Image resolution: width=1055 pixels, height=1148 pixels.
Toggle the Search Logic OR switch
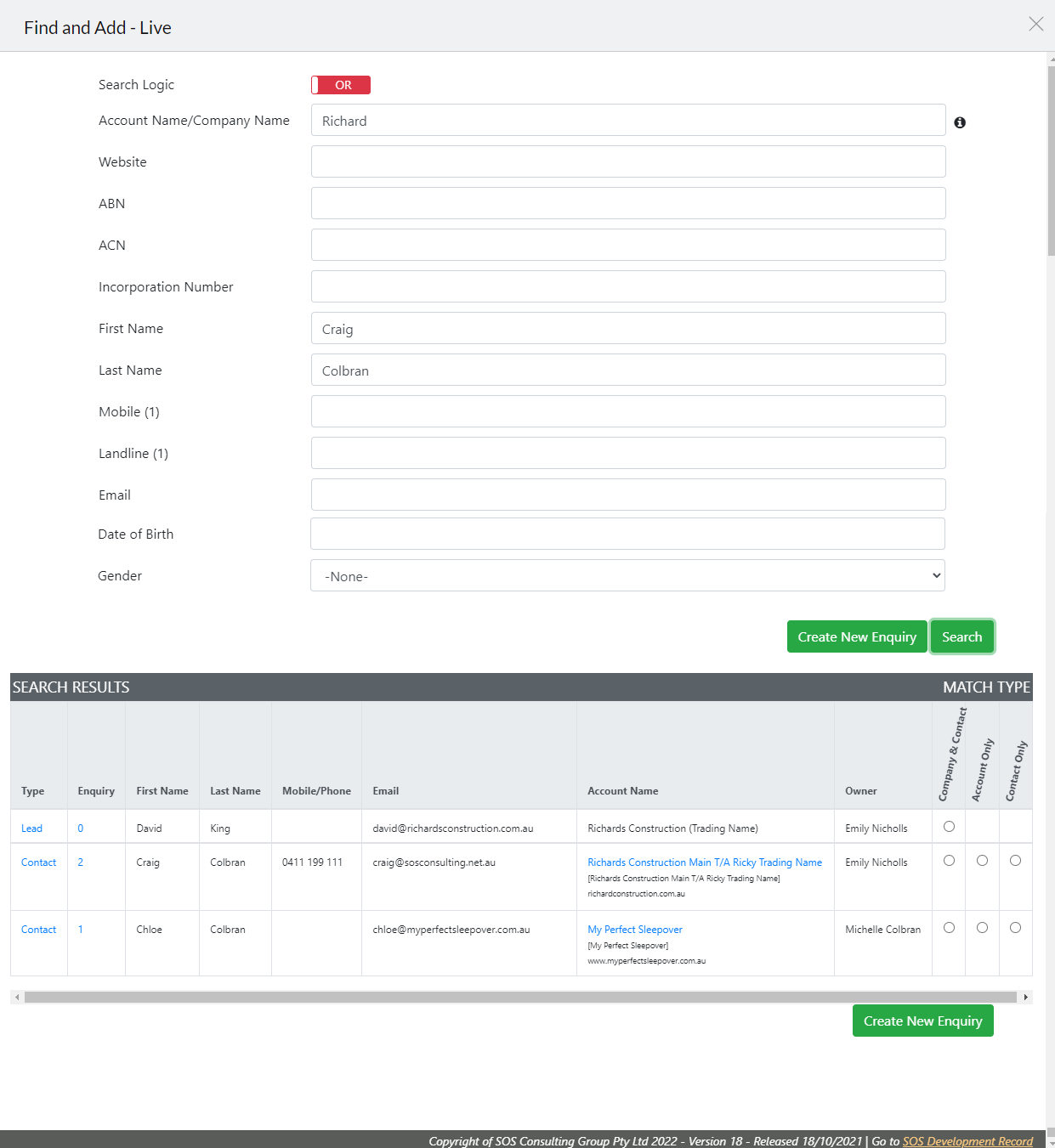pyautogui.click(x=341, y=85)
